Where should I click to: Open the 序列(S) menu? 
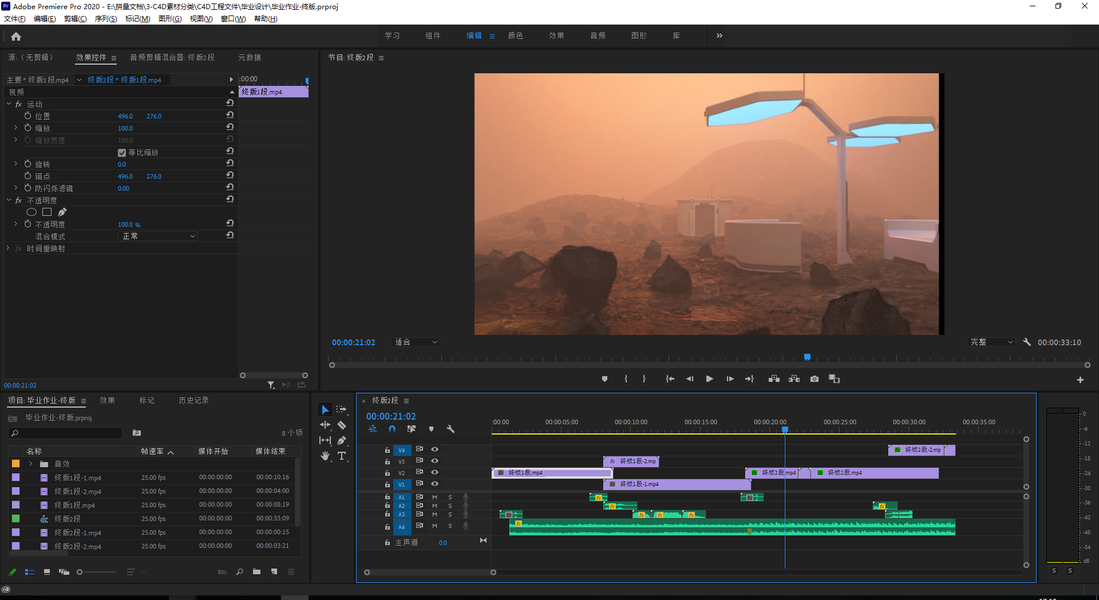coord(105,19)
